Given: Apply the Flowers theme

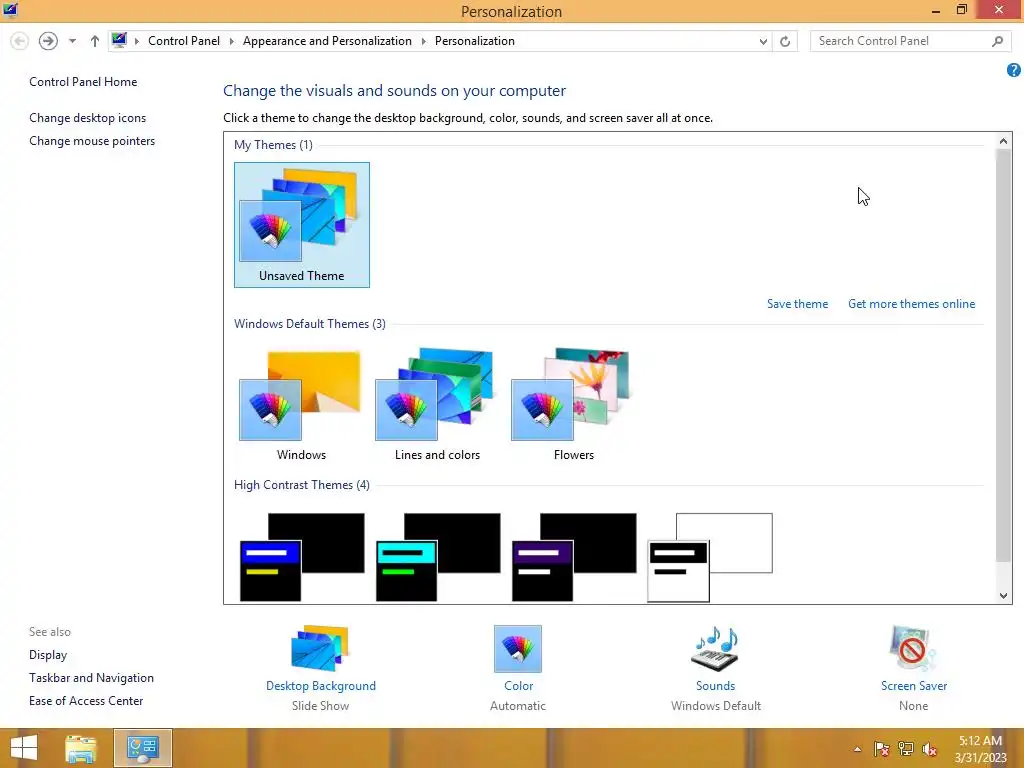Looking at the screenshot, I should 573,405.
